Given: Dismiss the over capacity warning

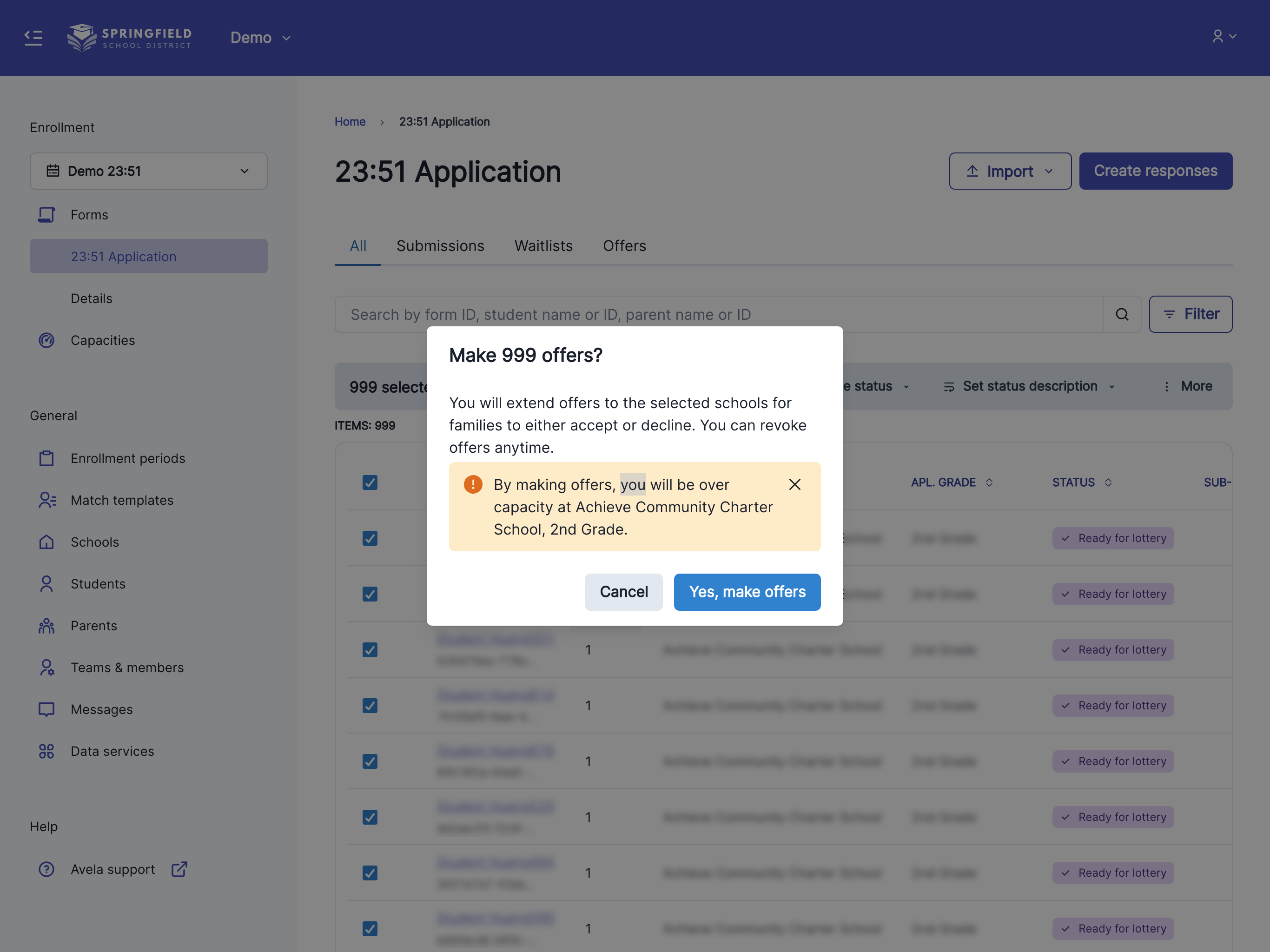Looking at the screenshot, I should click(794, 485).
